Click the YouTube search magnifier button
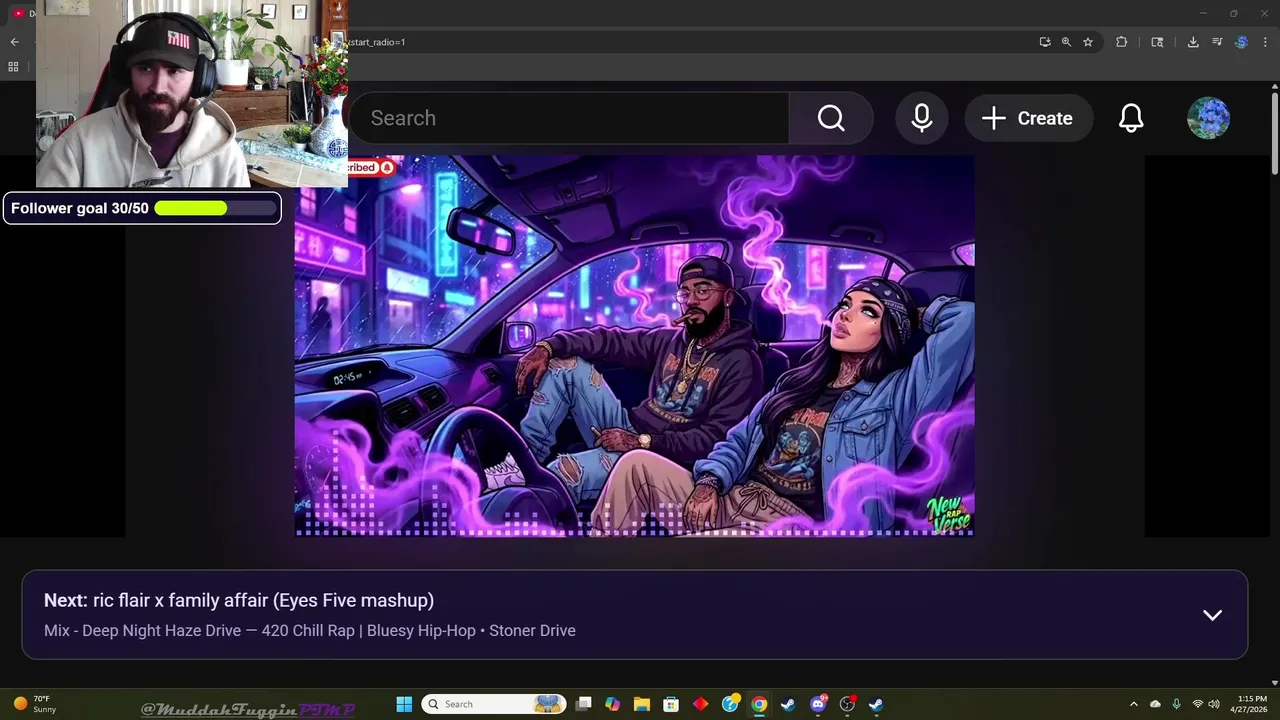 pos(831,118)
